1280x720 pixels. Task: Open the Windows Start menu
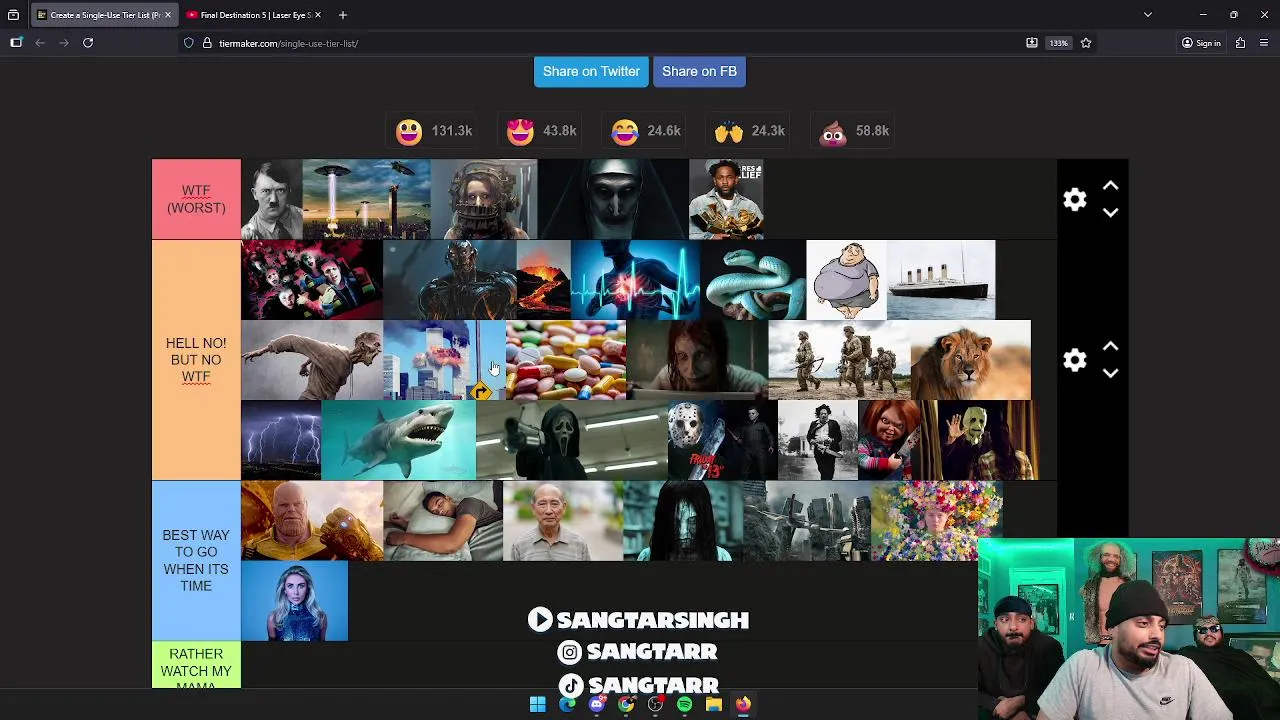tap(538, 704)
